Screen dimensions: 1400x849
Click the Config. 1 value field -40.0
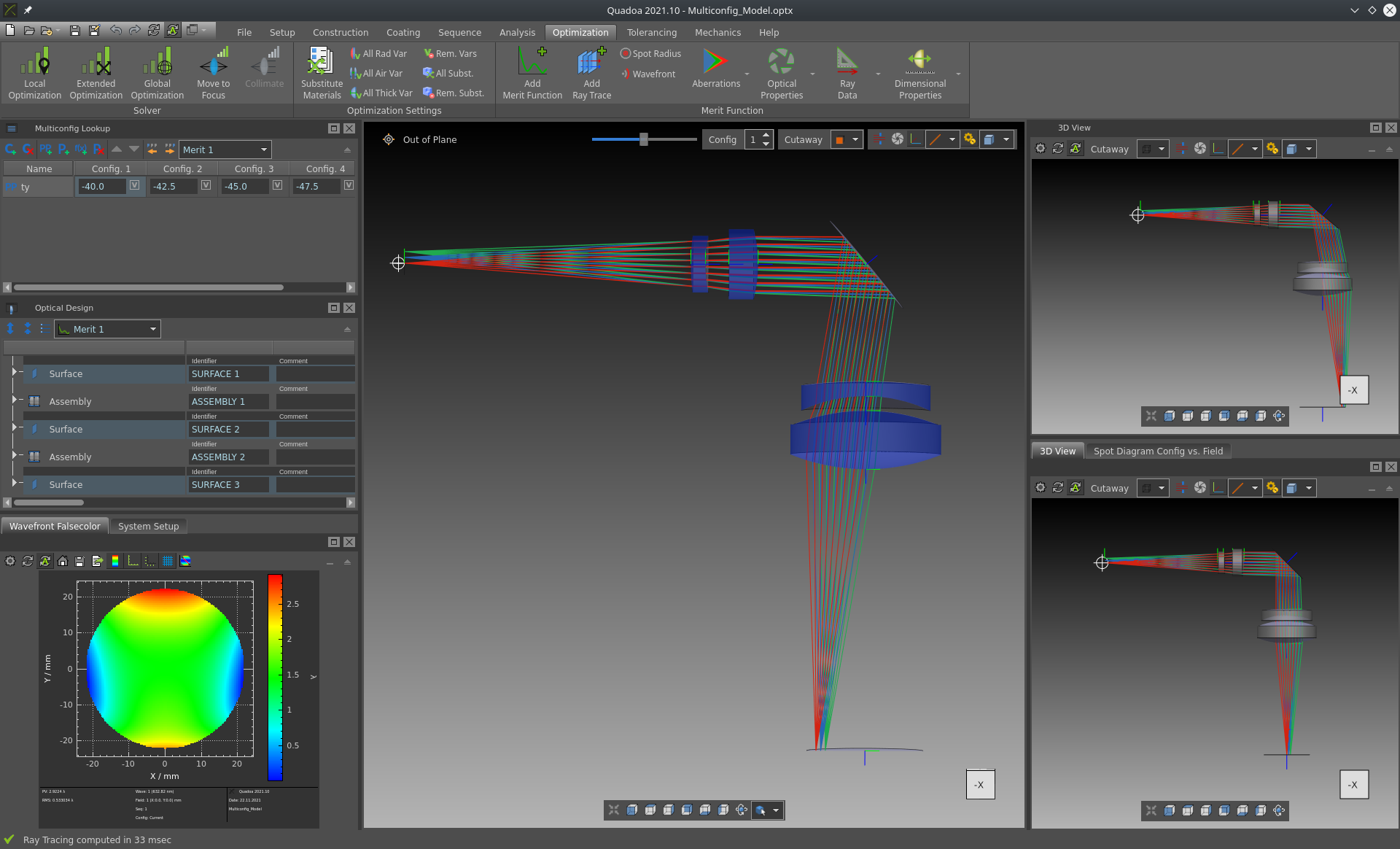tap(101, 186)
